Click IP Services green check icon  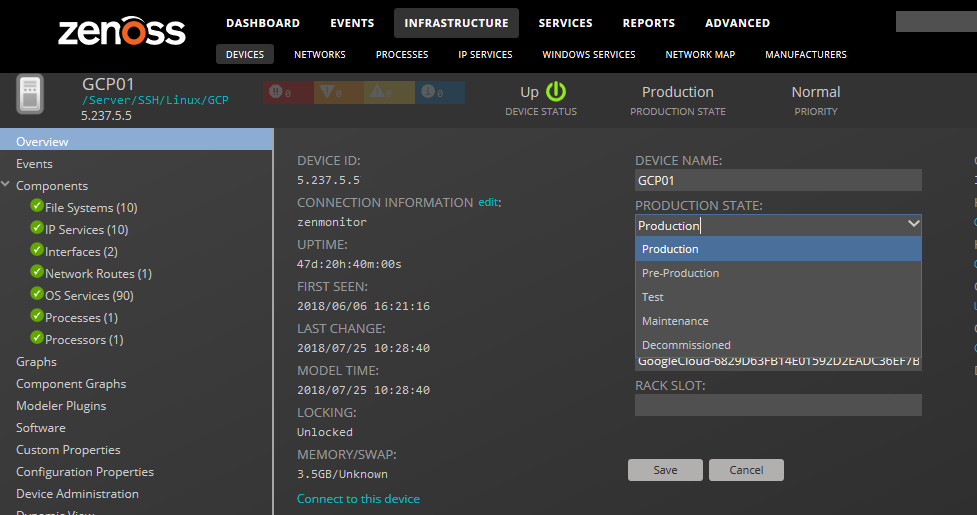(37, 227)
